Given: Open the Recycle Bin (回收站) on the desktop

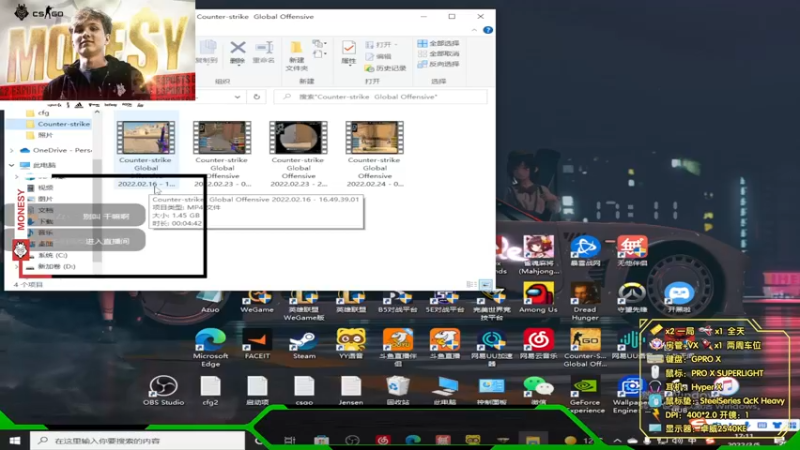Looking at the screenshot, I should 397,390.
